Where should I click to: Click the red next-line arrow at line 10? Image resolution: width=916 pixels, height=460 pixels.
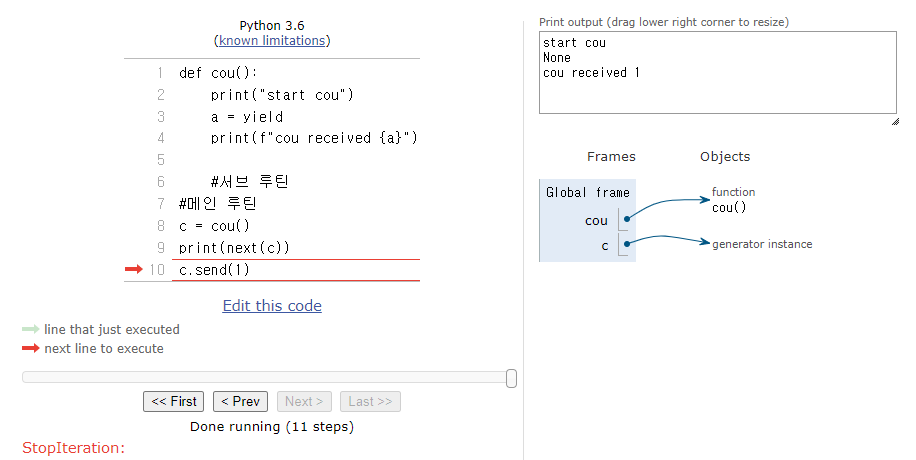tap(134, 269)
